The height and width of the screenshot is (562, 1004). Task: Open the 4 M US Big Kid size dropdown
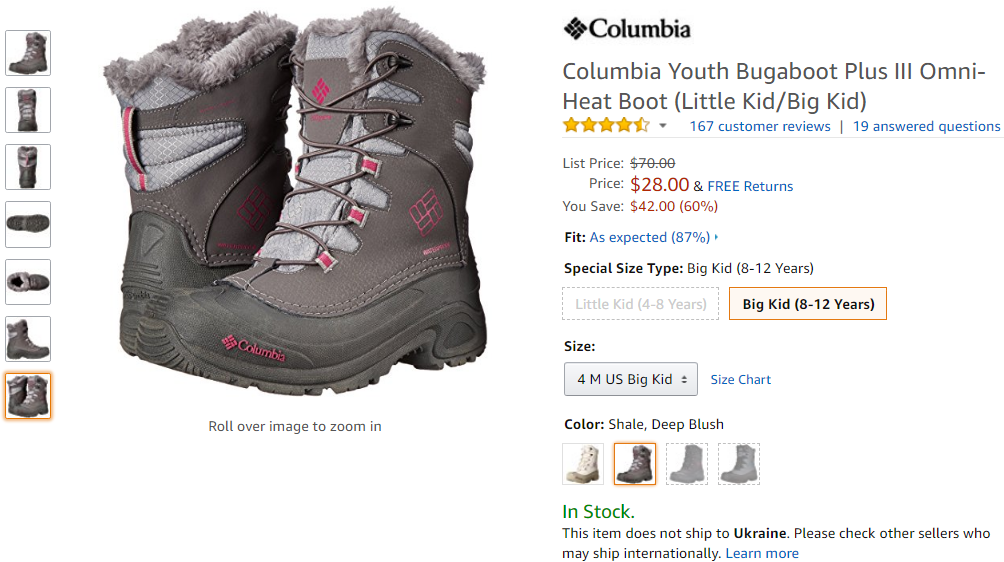click(631, 379)
